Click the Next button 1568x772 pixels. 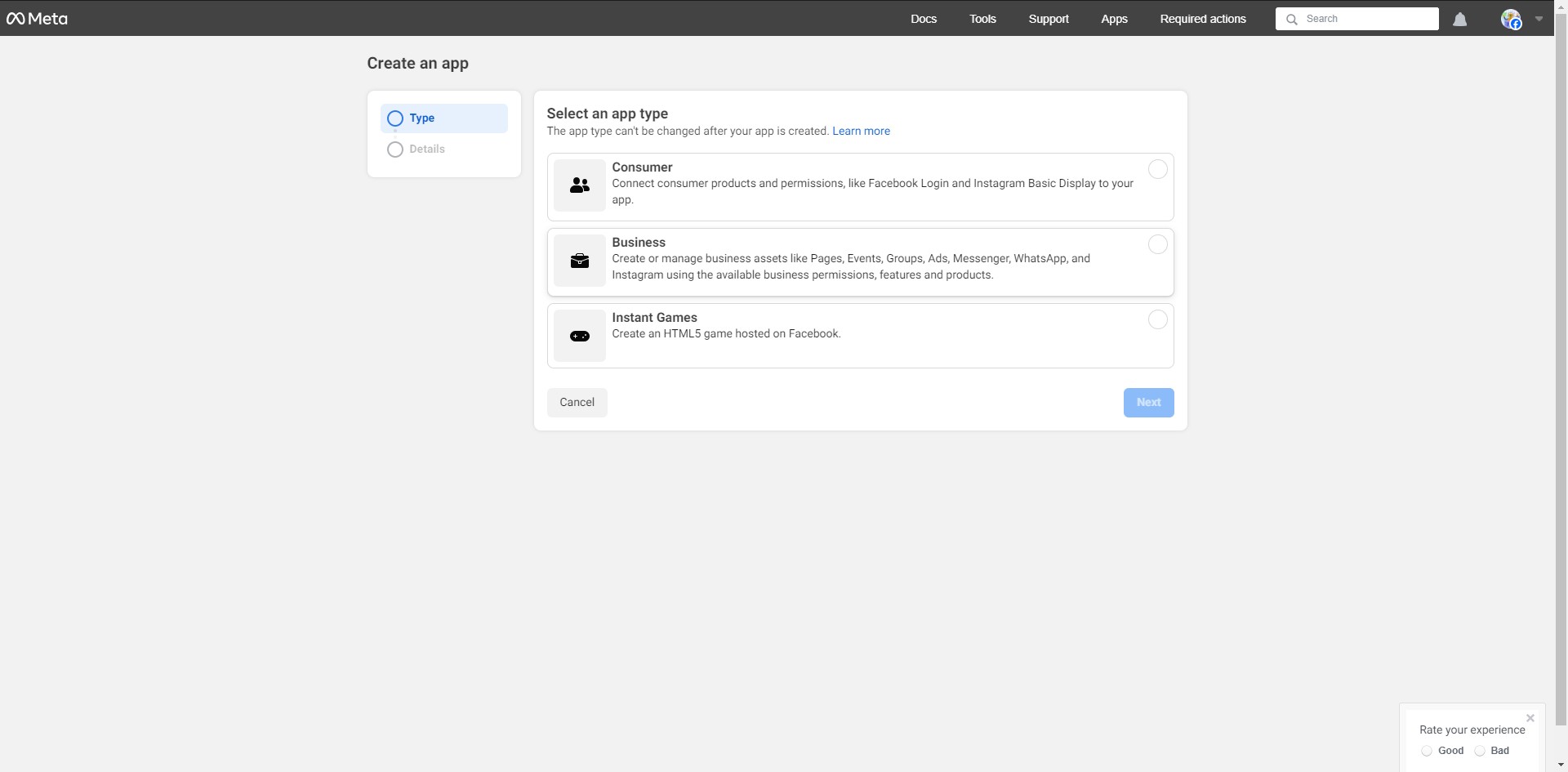(1148, 402)
